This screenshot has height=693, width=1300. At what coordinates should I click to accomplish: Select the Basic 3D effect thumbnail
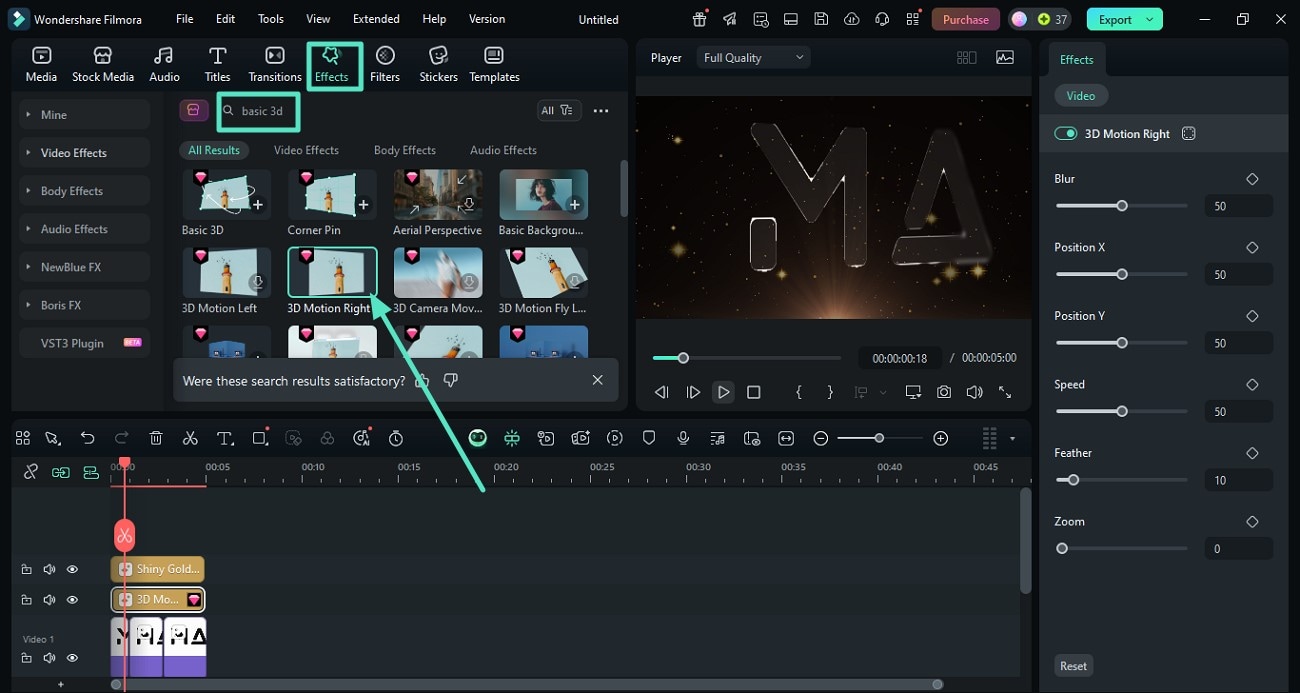point(226,194)
